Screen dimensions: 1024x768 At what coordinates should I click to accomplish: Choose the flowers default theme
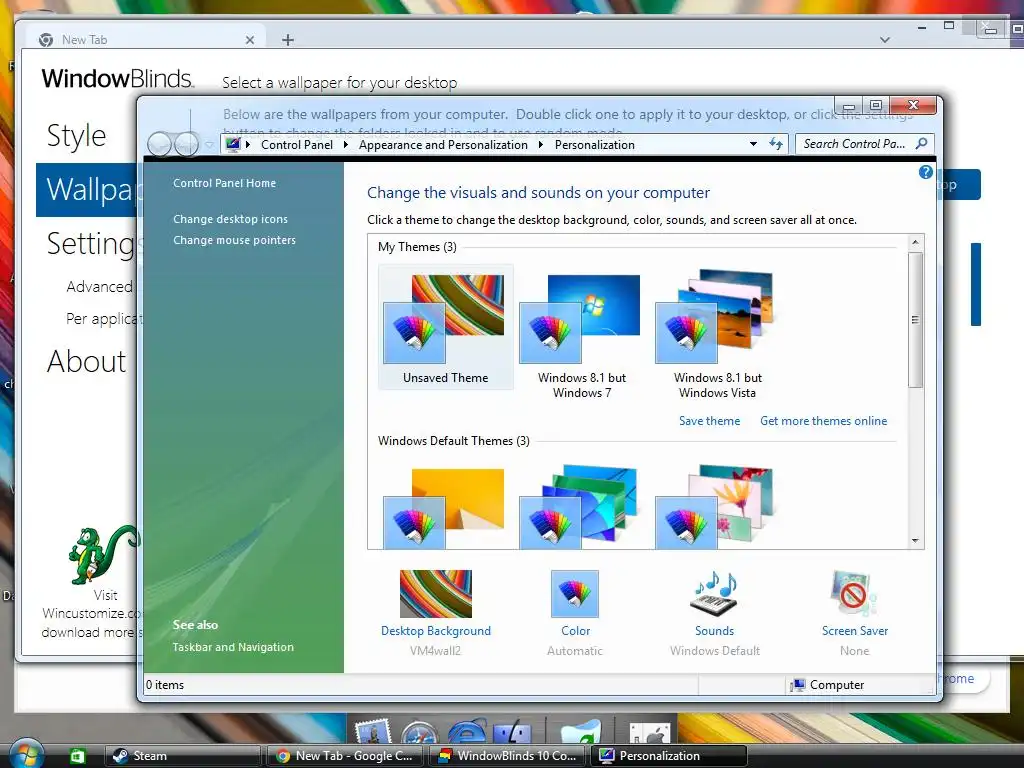pyautogui.click(x=714, y=506)
